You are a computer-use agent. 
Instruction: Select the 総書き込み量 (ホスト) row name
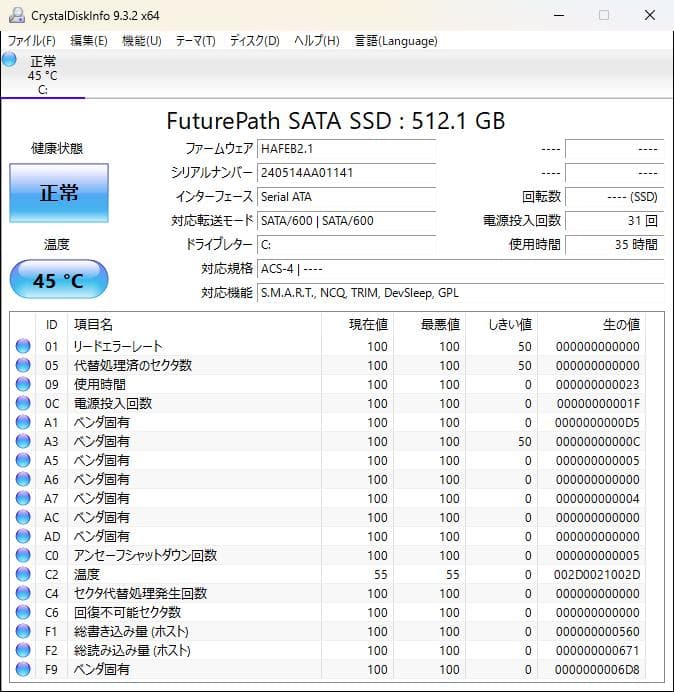coord(131,632)
